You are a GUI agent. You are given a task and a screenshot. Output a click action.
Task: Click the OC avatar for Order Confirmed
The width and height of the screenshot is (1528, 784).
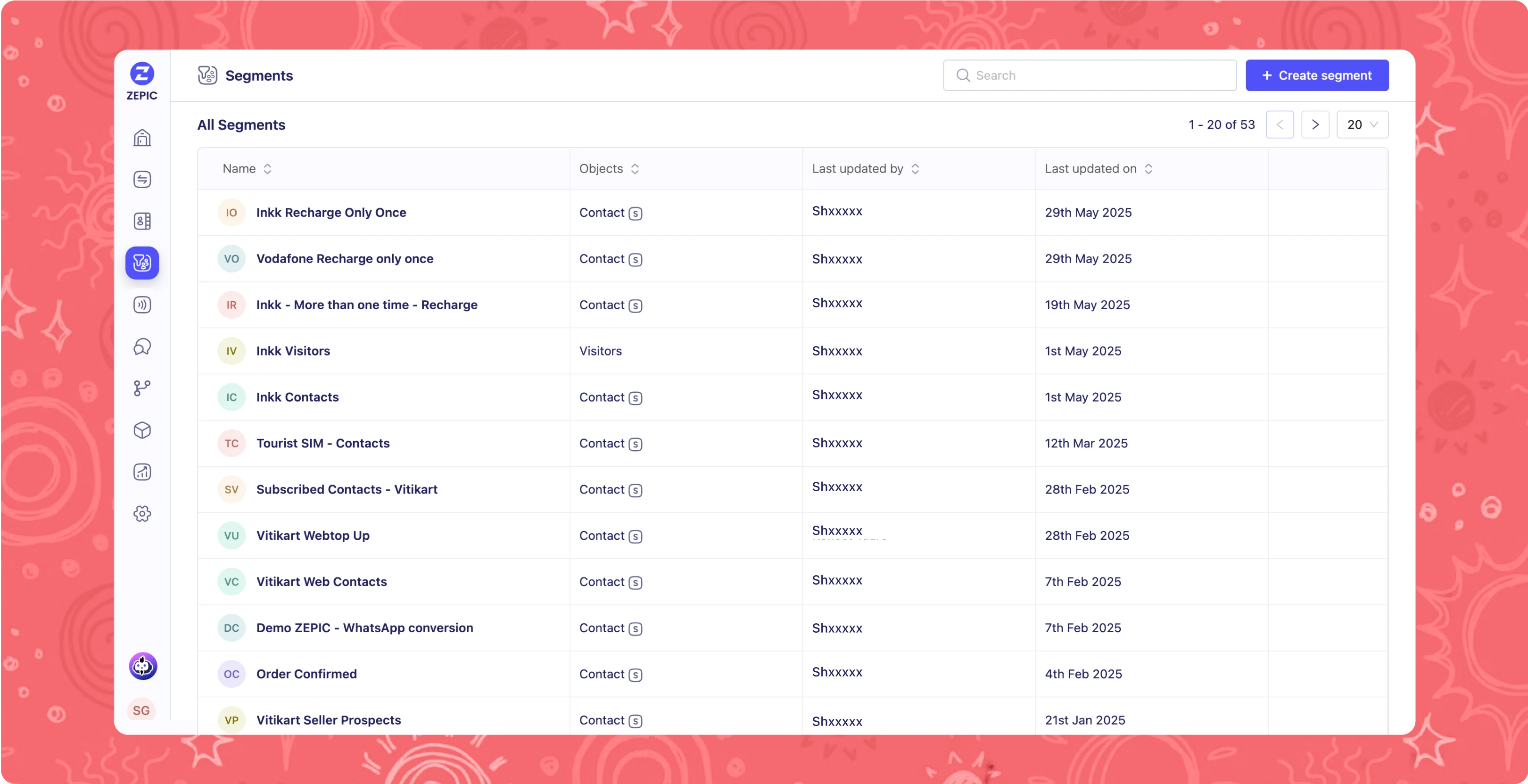click(231, 674)
